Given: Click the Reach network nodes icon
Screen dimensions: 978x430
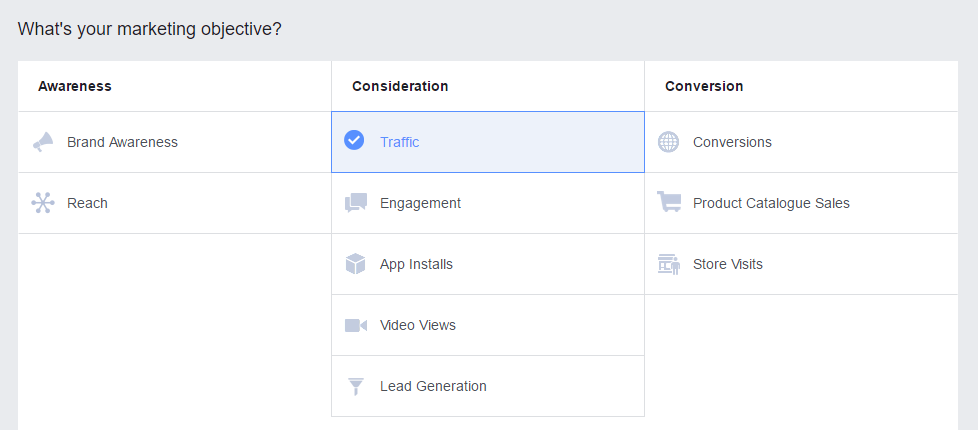Looking at the screenshot, I should (x=43, y=203).
